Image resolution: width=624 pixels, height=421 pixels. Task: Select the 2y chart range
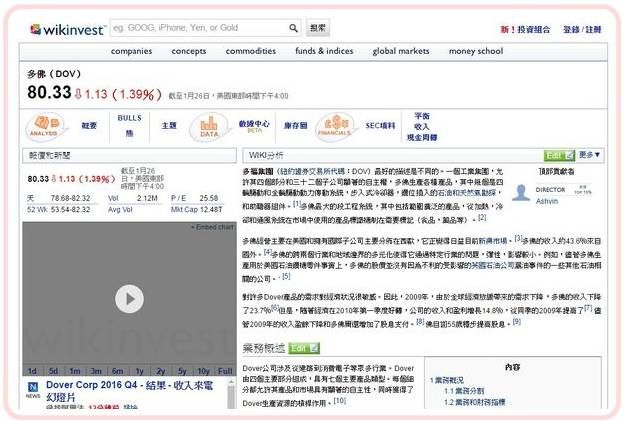[x=161, y=371]
